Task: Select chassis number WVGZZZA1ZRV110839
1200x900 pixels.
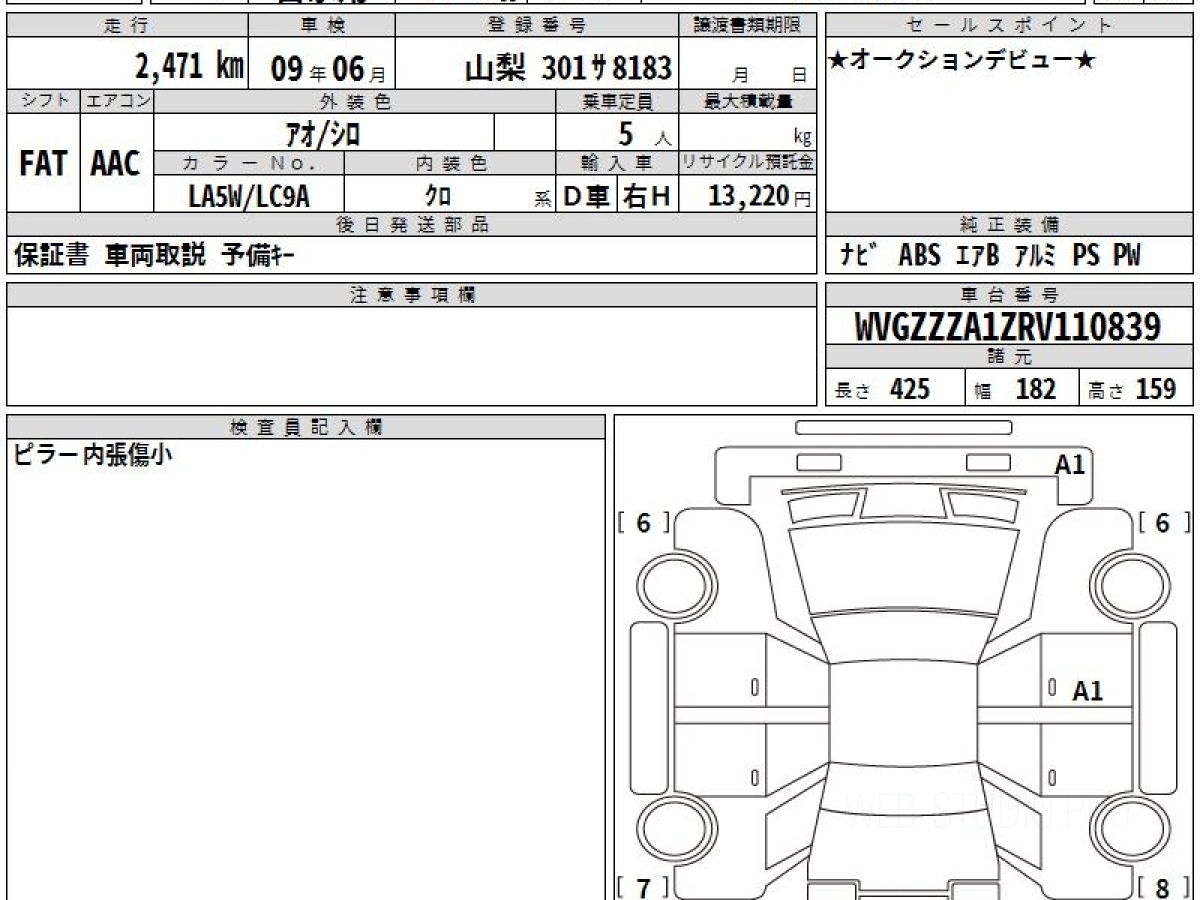Action: [1008, 326]
